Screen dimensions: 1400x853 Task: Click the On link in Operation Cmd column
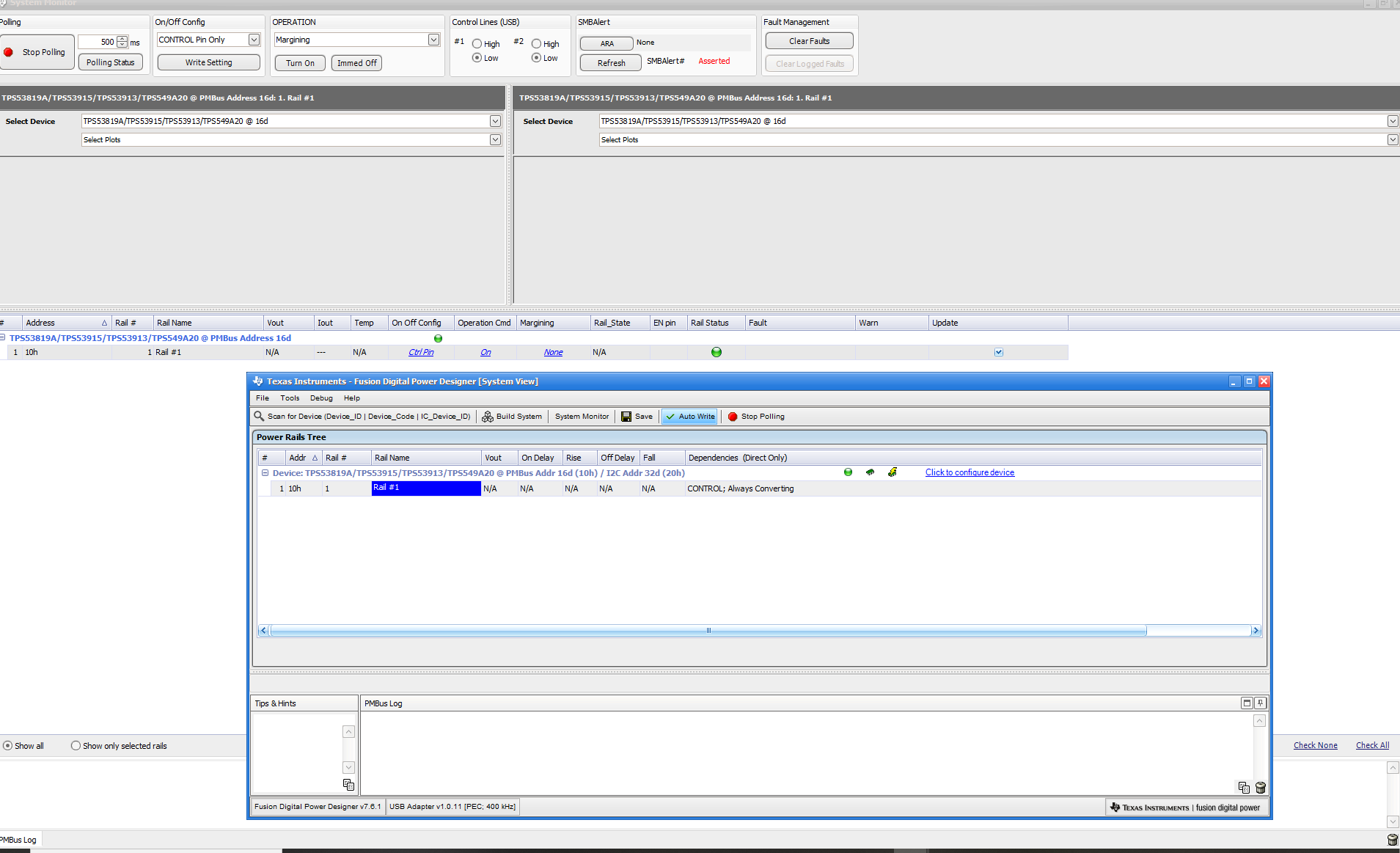[x=485, y=352]
